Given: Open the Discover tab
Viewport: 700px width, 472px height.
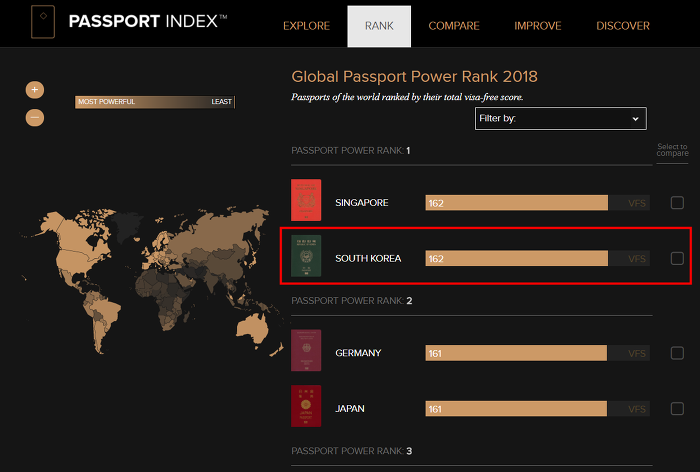Looking at the screenshot, I should pos(623,26).
